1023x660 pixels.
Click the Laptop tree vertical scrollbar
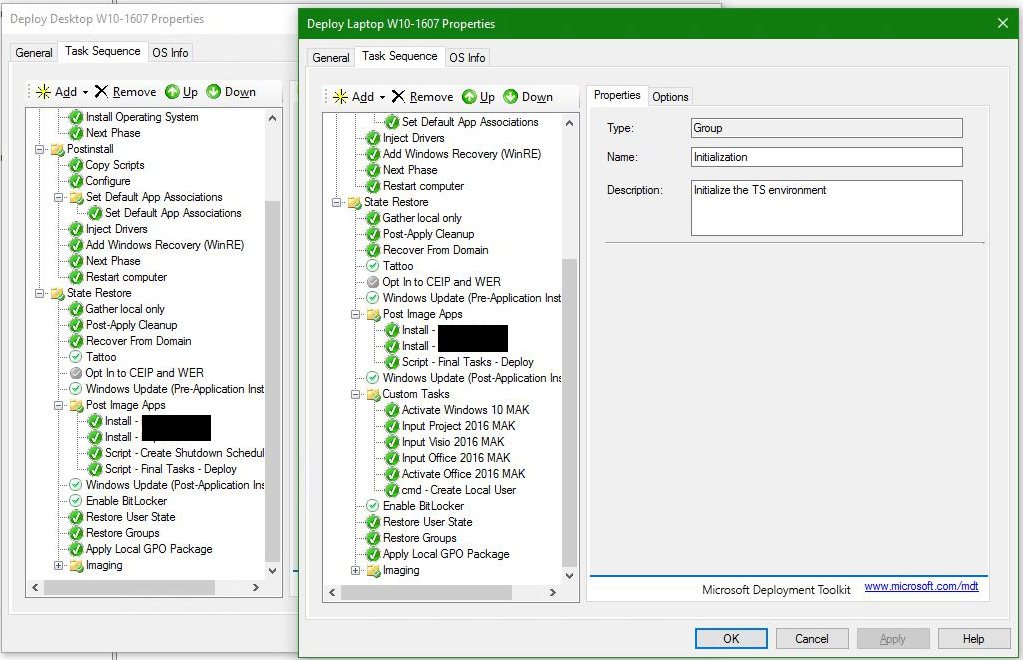[x=570, y=410]
